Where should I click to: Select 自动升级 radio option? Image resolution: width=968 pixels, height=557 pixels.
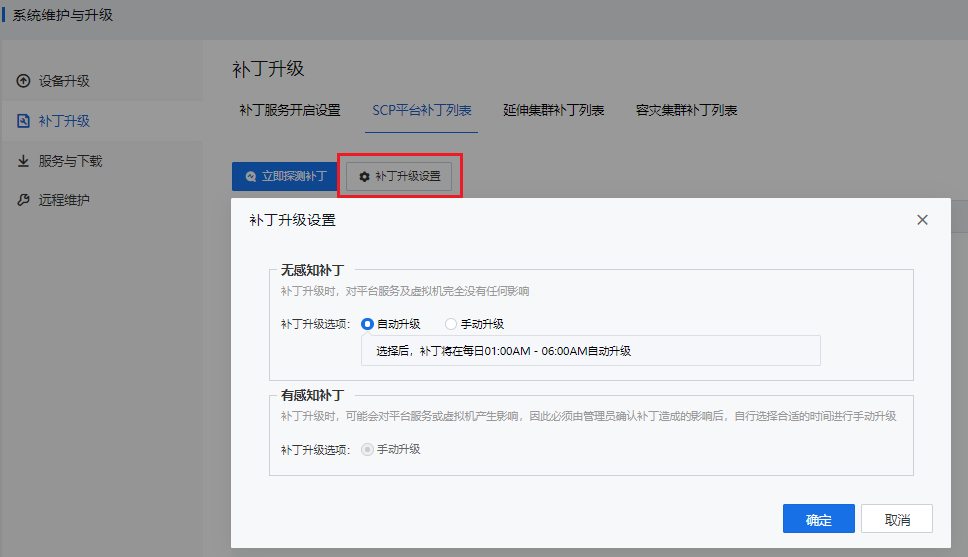click(367, 324)
